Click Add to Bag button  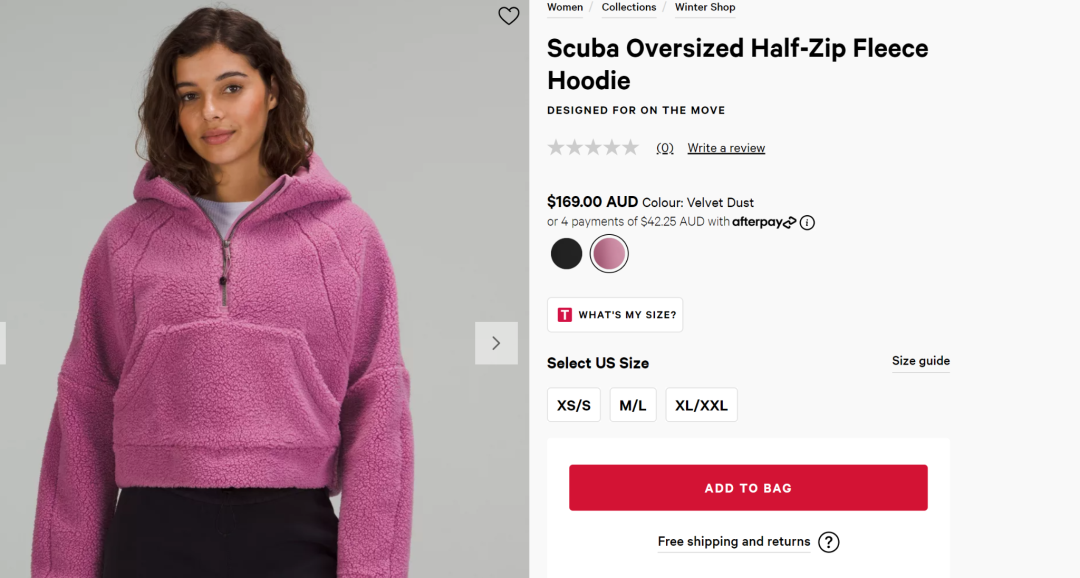748,488
